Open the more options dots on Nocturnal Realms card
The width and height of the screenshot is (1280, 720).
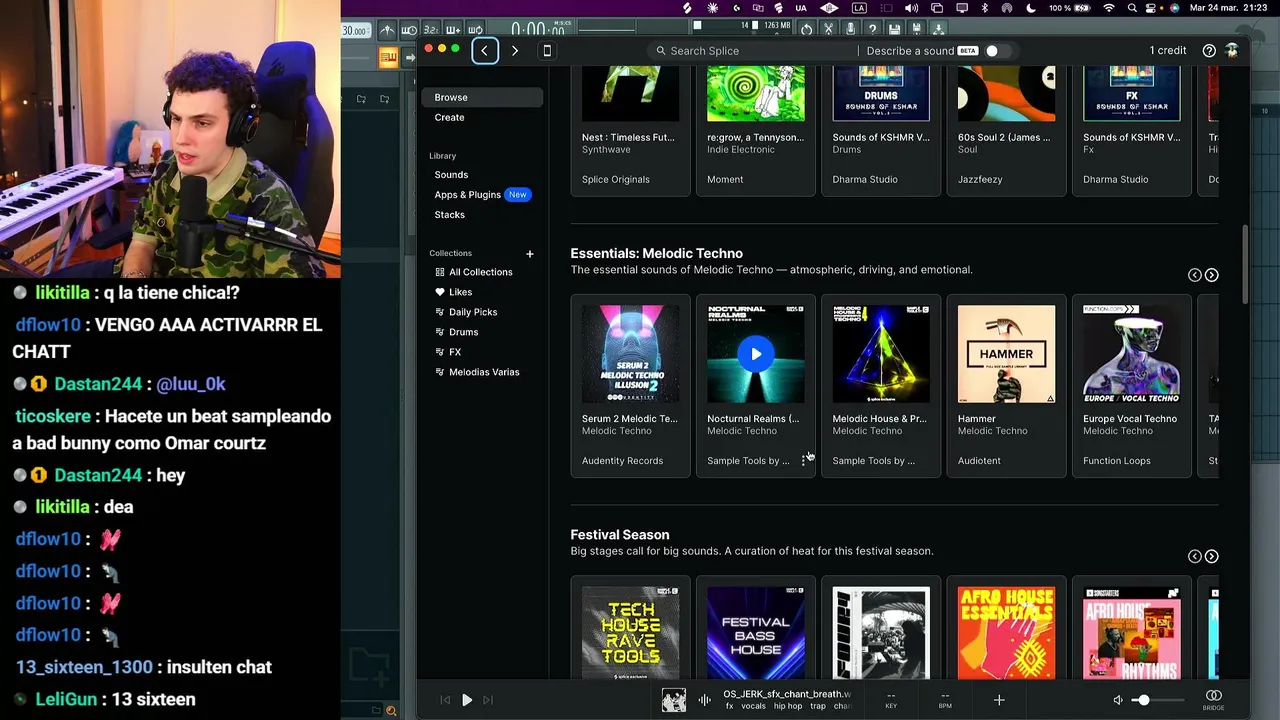click(804, 461)
